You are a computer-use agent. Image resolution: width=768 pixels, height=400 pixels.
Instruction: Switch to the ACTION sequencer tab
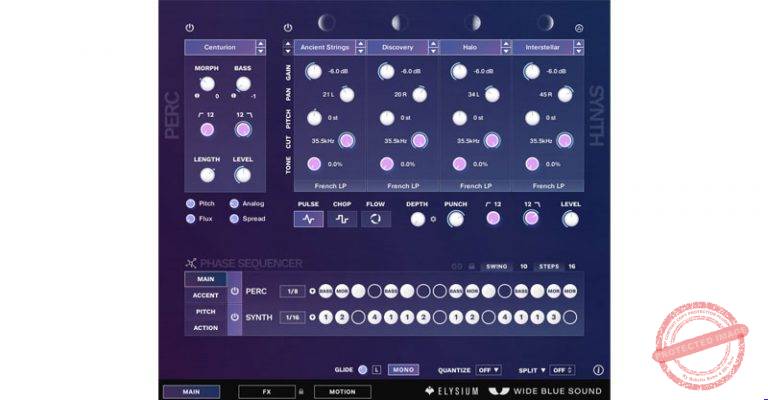(206, 328)
